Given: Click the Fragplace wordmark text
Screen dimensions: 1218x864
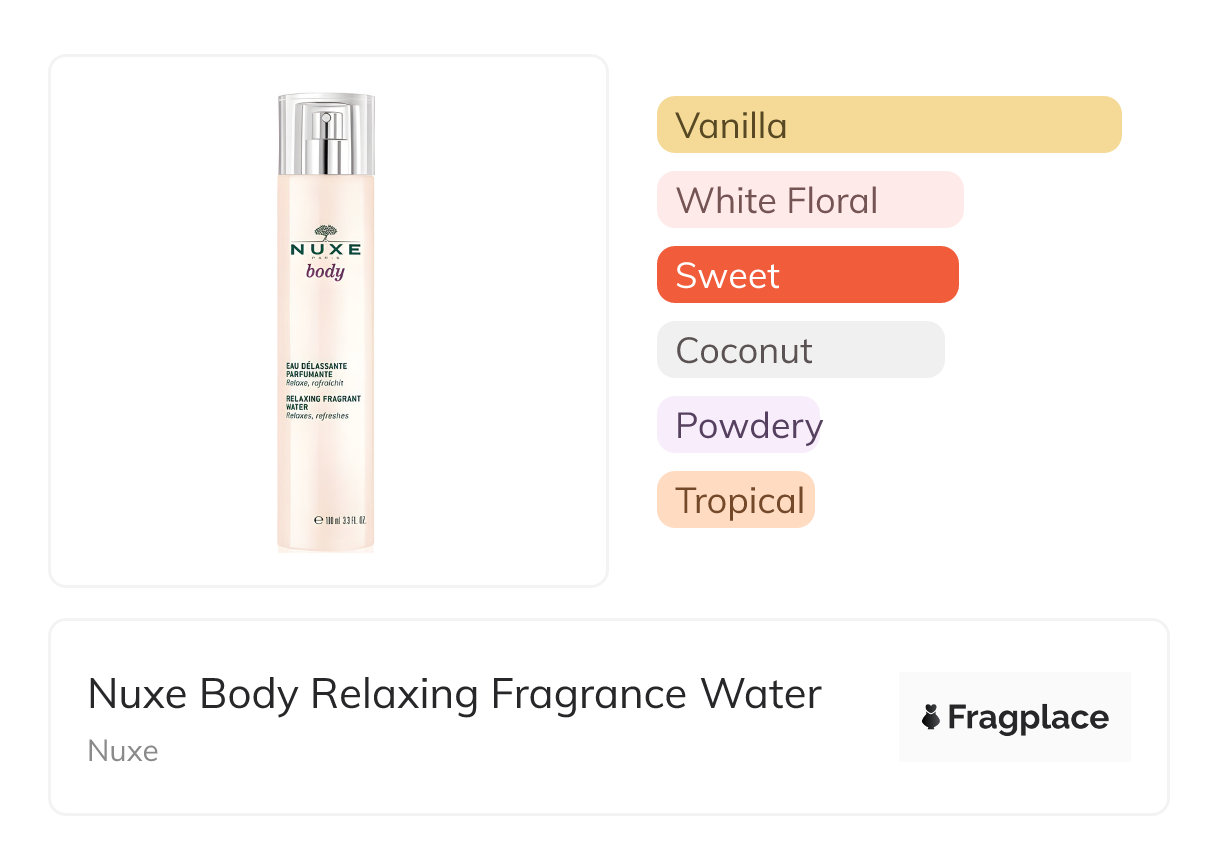Looking at the screenshot, I should tap(1027, 718).
